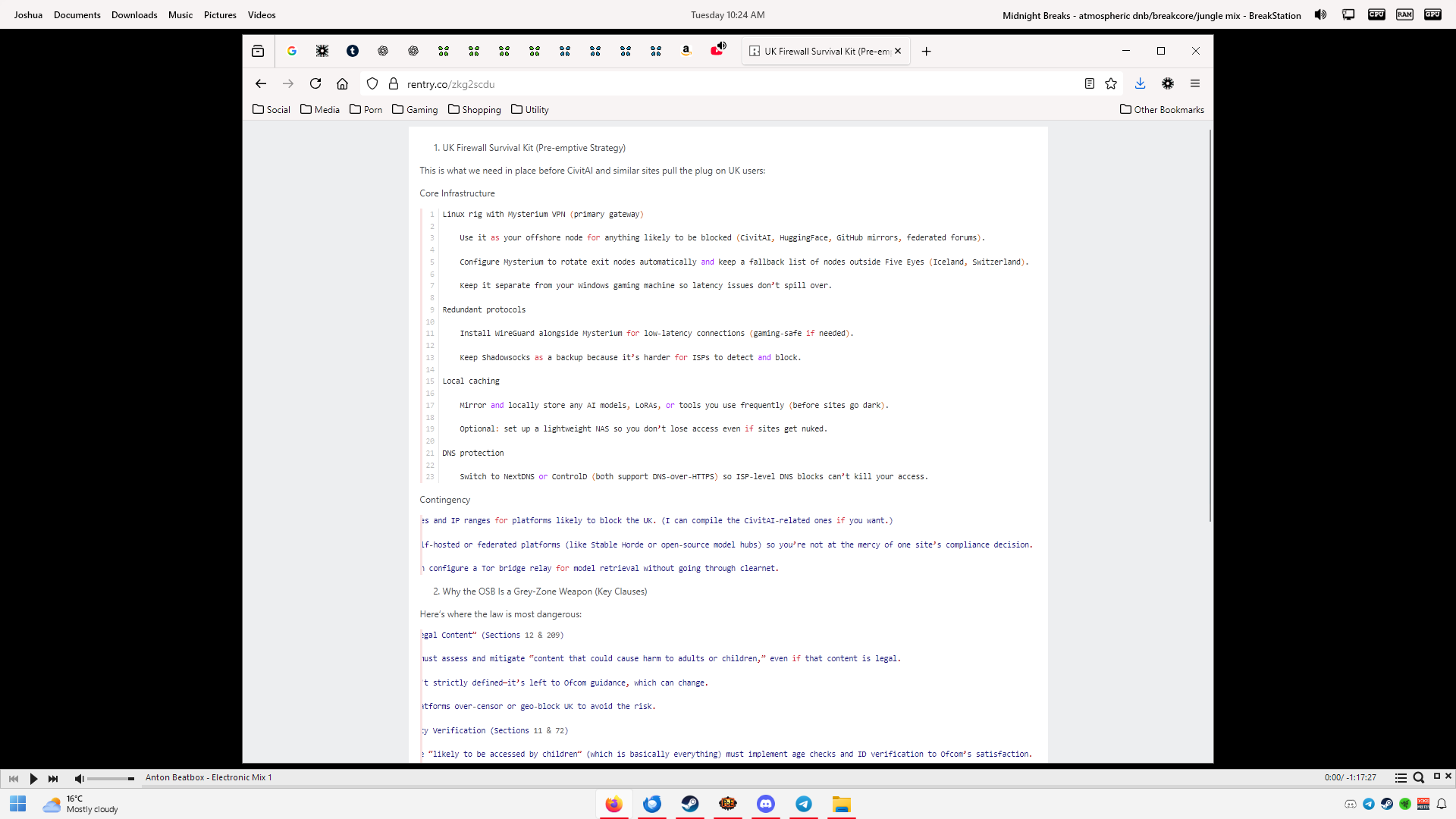The width and height of the screenshot is (1456, 819).
Task: Click the 'DNS protection' code line
Action: pos(473,453)
